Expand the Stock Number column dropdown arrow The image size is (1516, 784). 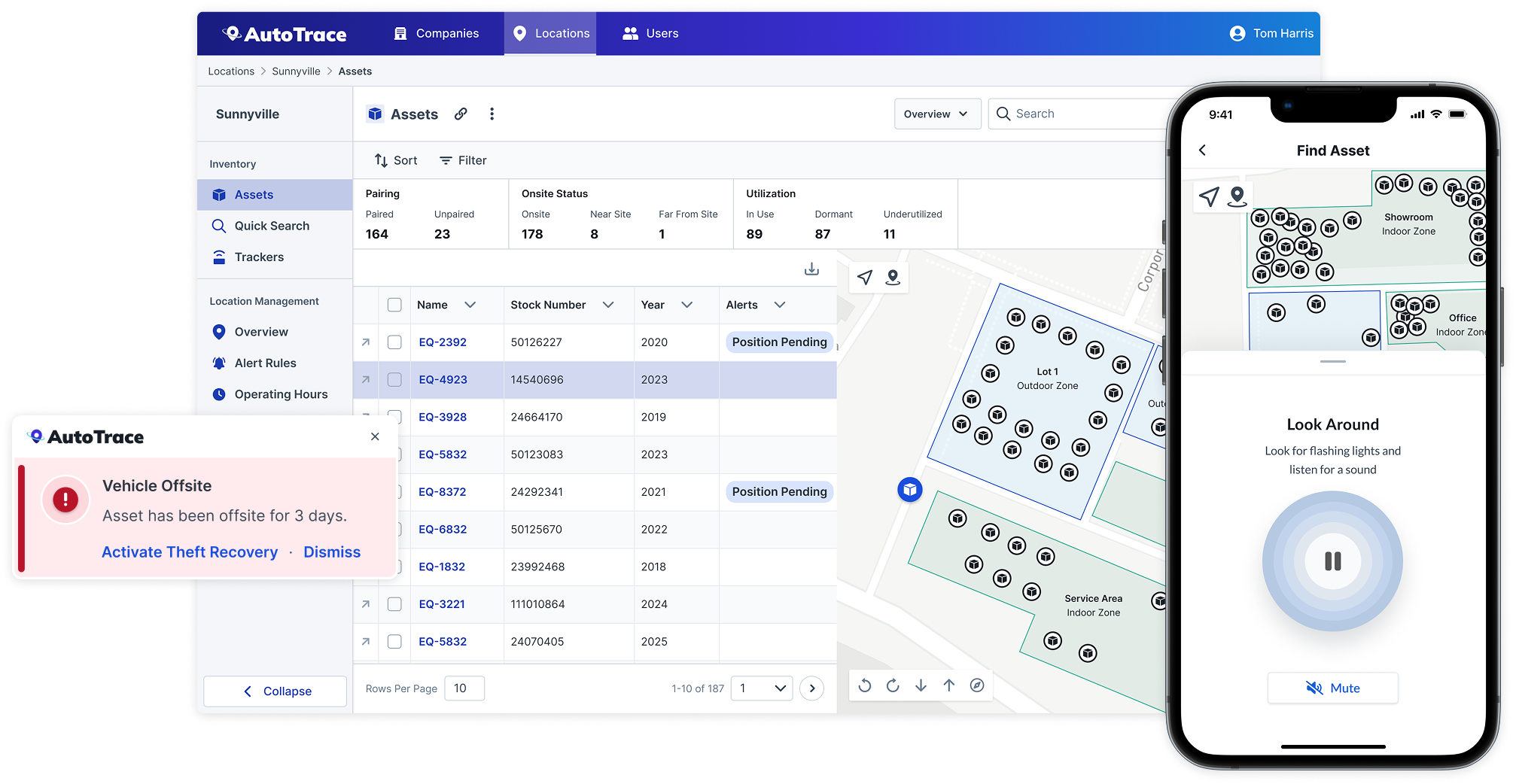pyautogui.click(x=608, y=305)
